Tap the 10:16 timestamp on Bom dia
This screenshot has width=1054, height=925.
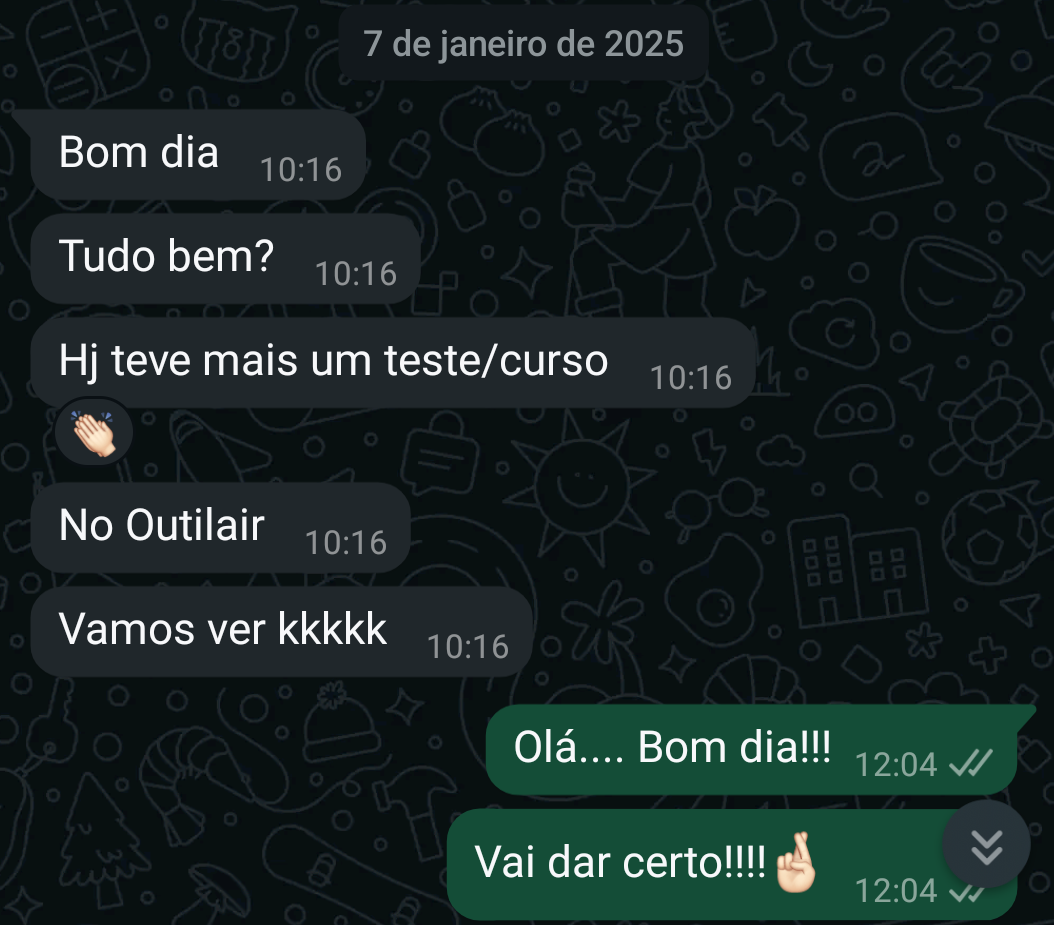click(x=301, y=169)
